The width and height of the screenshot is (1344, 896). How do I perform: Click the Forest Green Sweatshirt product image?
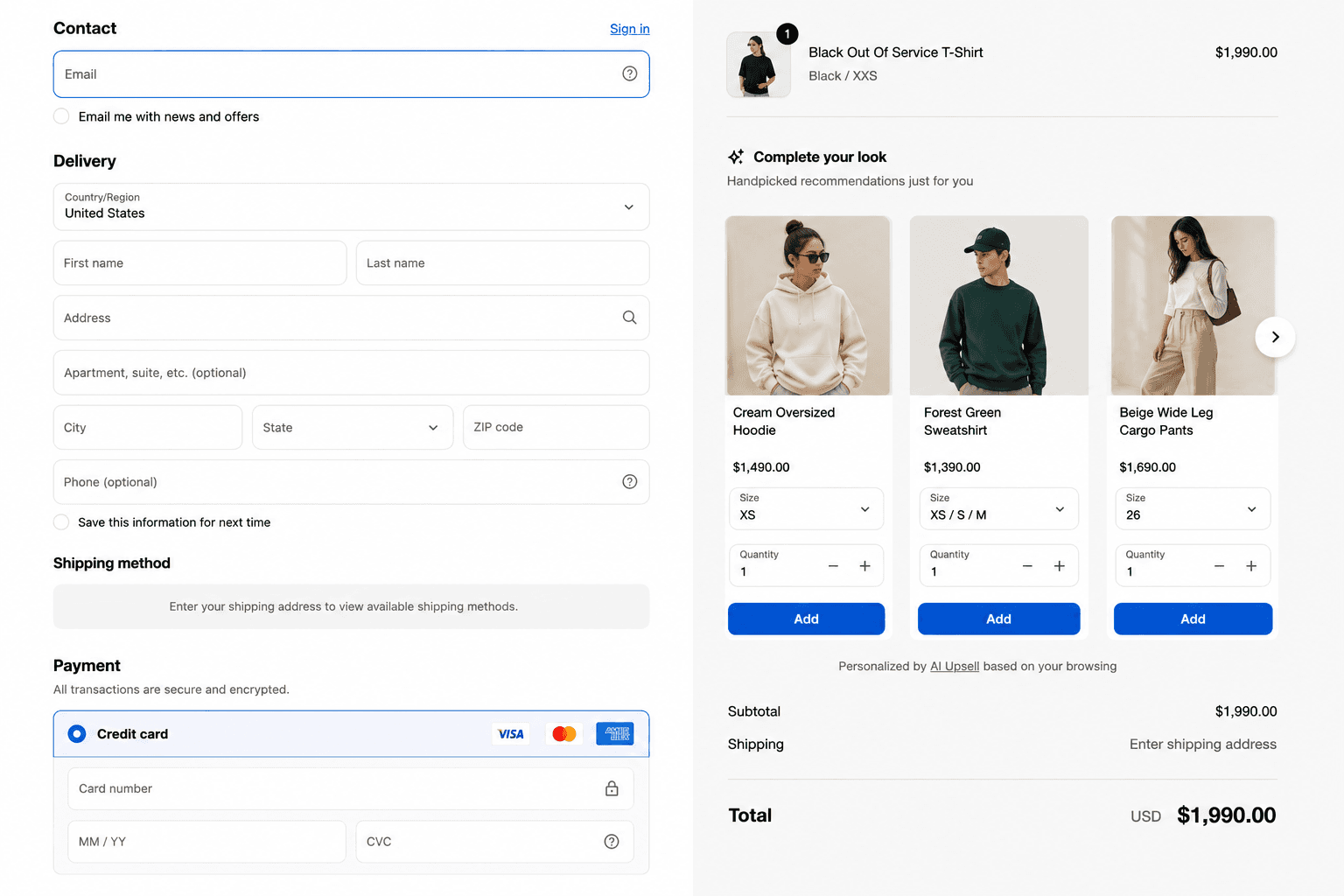(998, 305)
